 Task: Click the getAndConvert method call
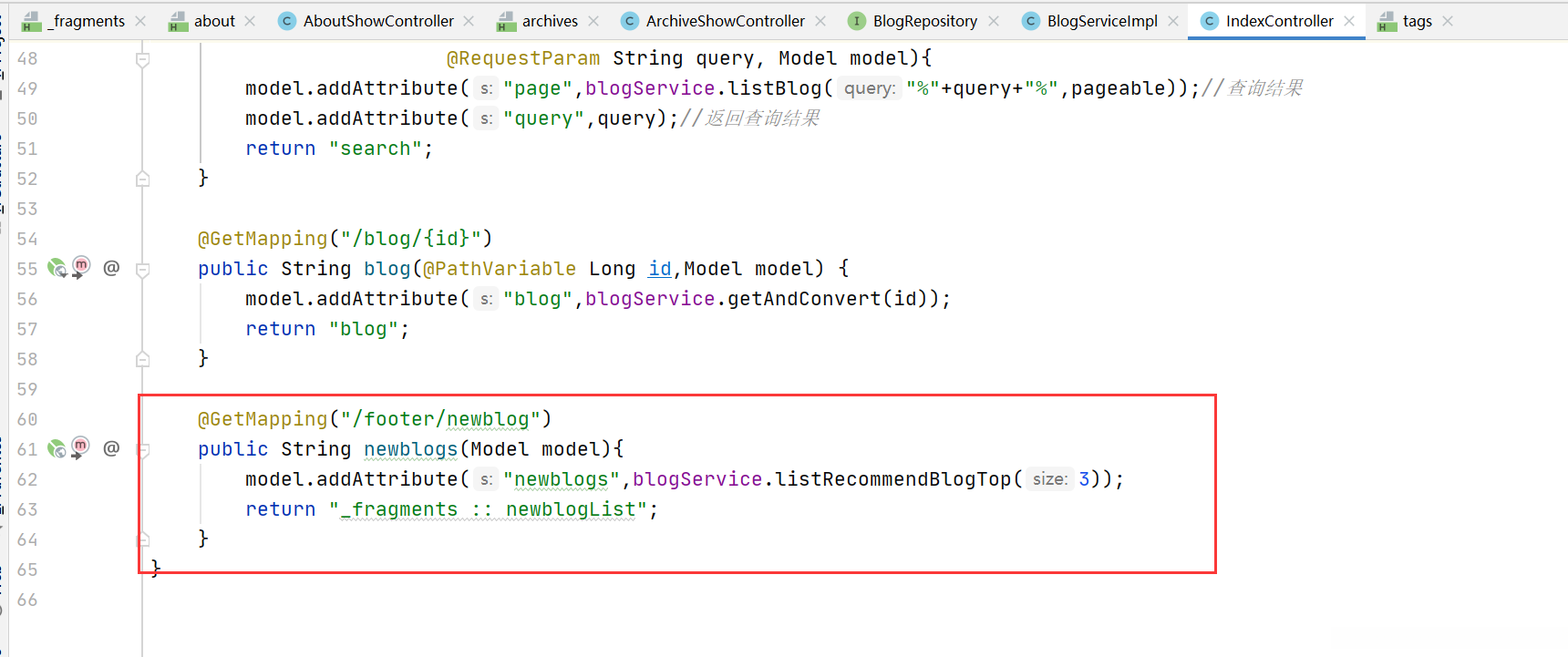[x=804, y=299]
